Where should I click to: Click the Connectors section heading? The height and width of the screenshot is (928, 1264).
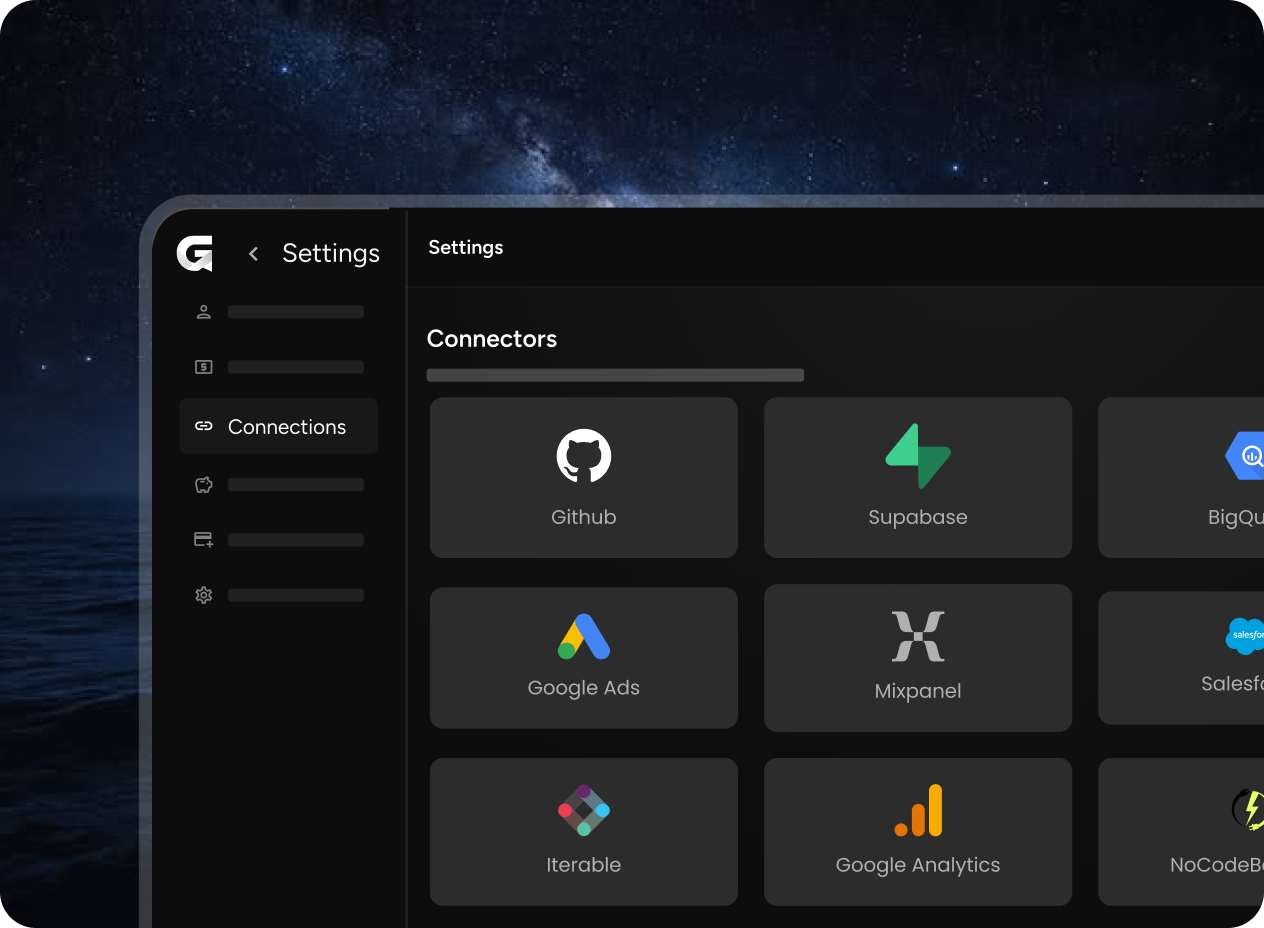[492, 339]
